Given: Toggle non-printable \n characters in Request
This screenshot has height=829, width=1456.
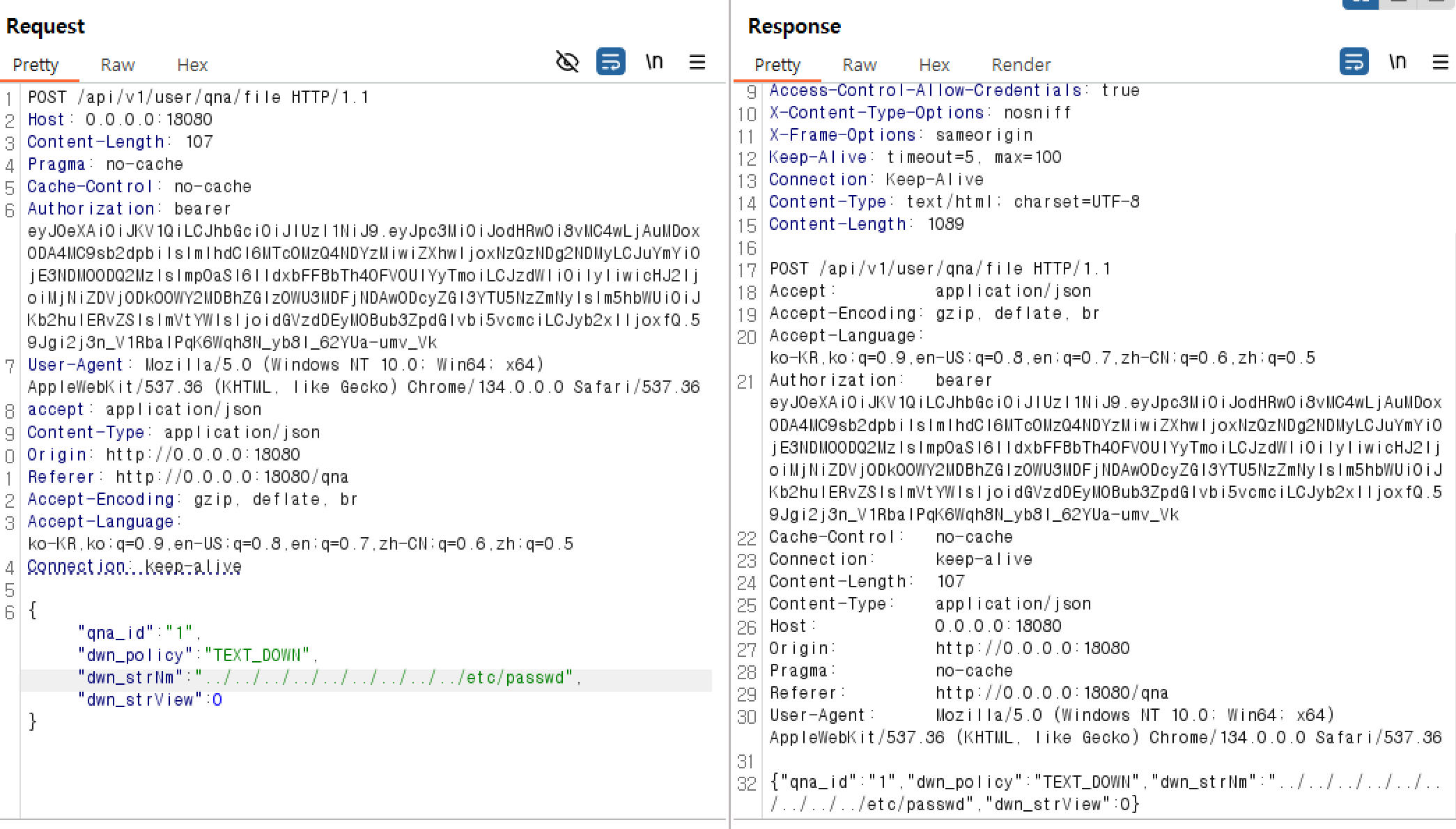Looking at the screenshot, I should click(x=653, y=62).
